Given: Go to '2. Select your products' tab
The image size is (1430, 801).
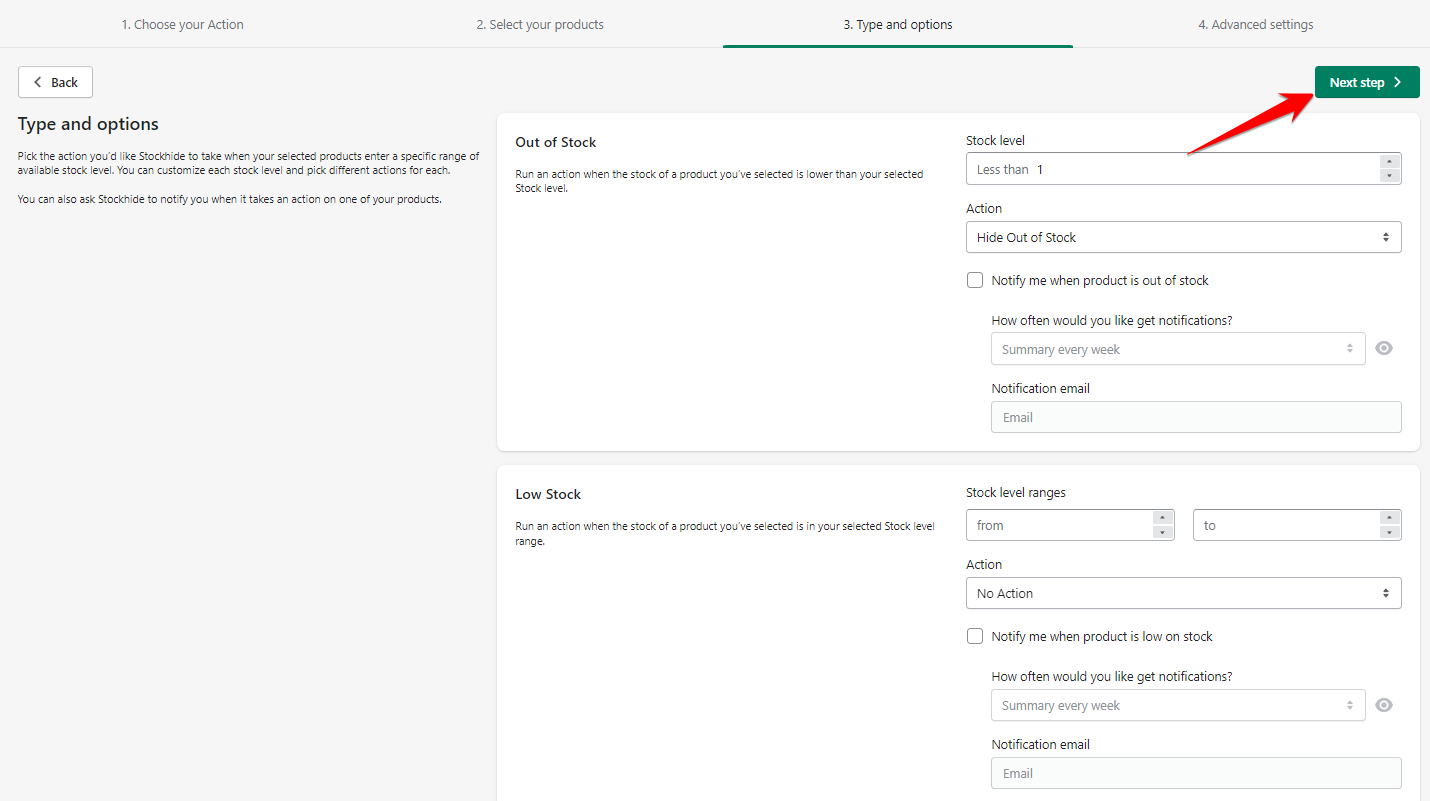Looking at the screenshot, I should [x=540, y=24].
